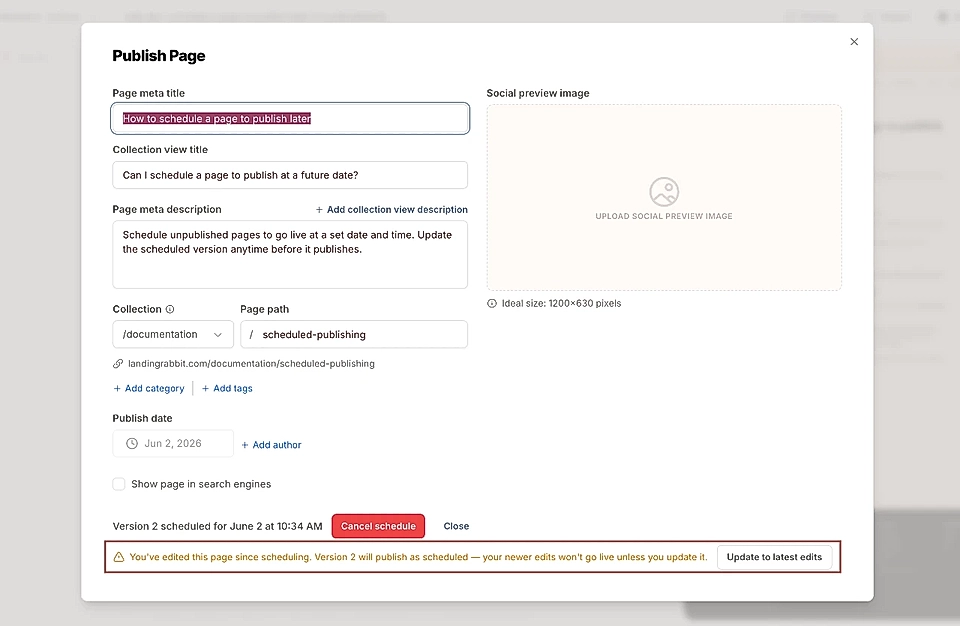960x626 pixels.
Task: Click Update to latest edits button
Action: (774, 557)
